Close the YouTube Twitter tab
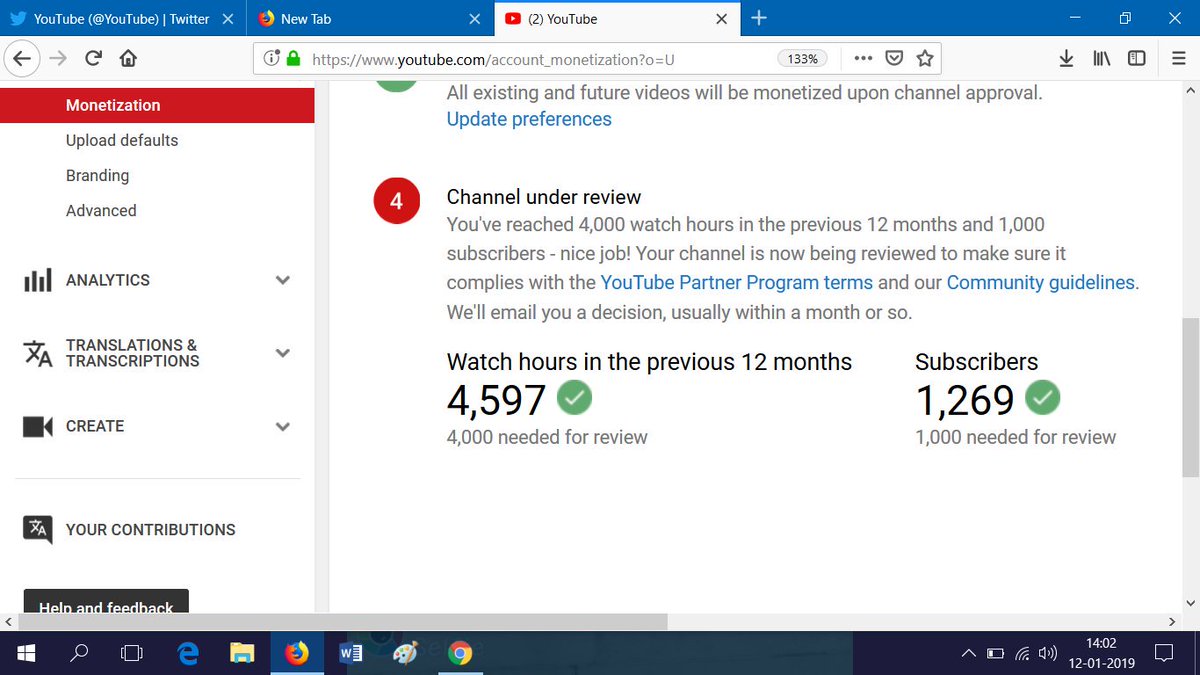 [x=226, y=18]
